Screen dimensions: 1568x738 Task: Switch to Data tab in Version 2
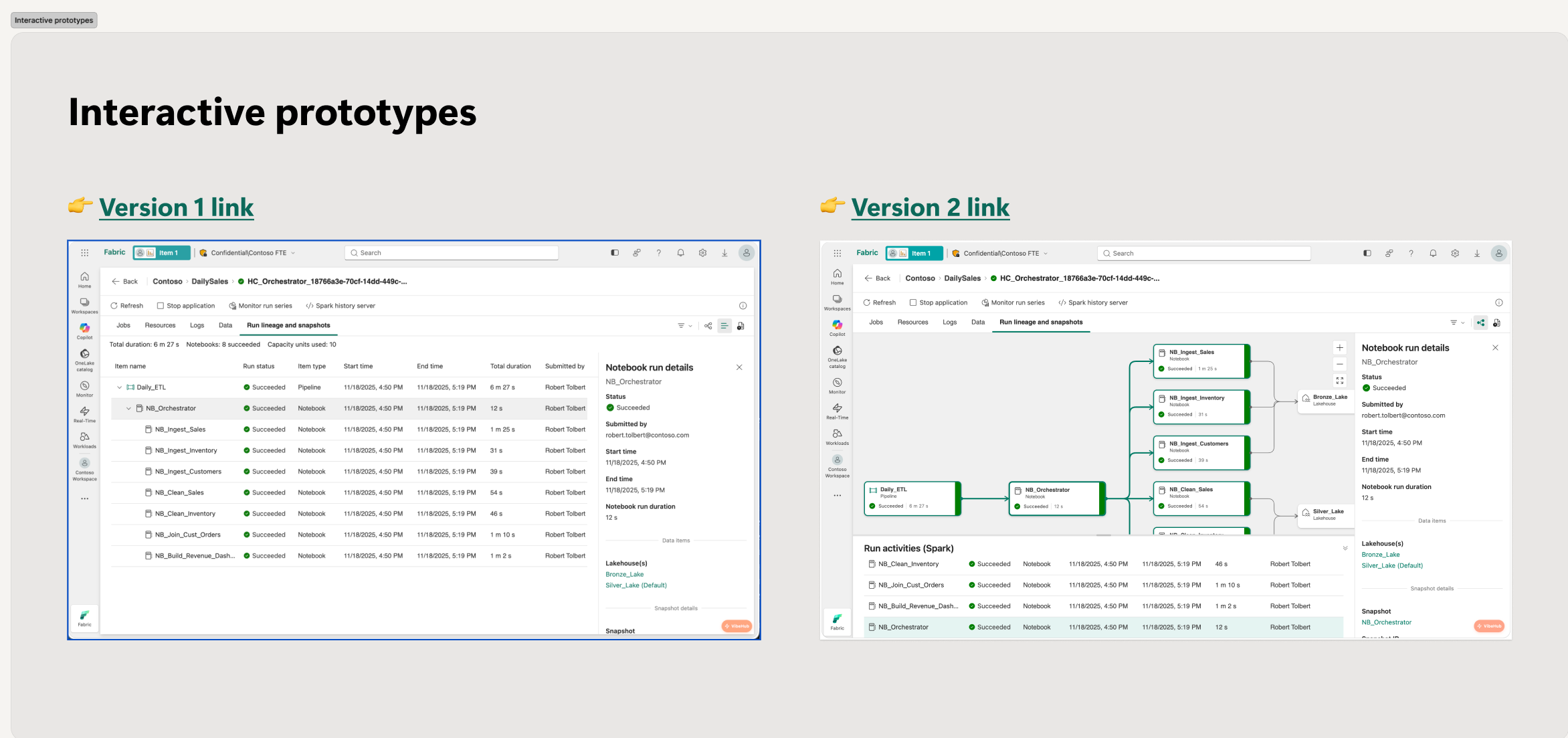978,322
